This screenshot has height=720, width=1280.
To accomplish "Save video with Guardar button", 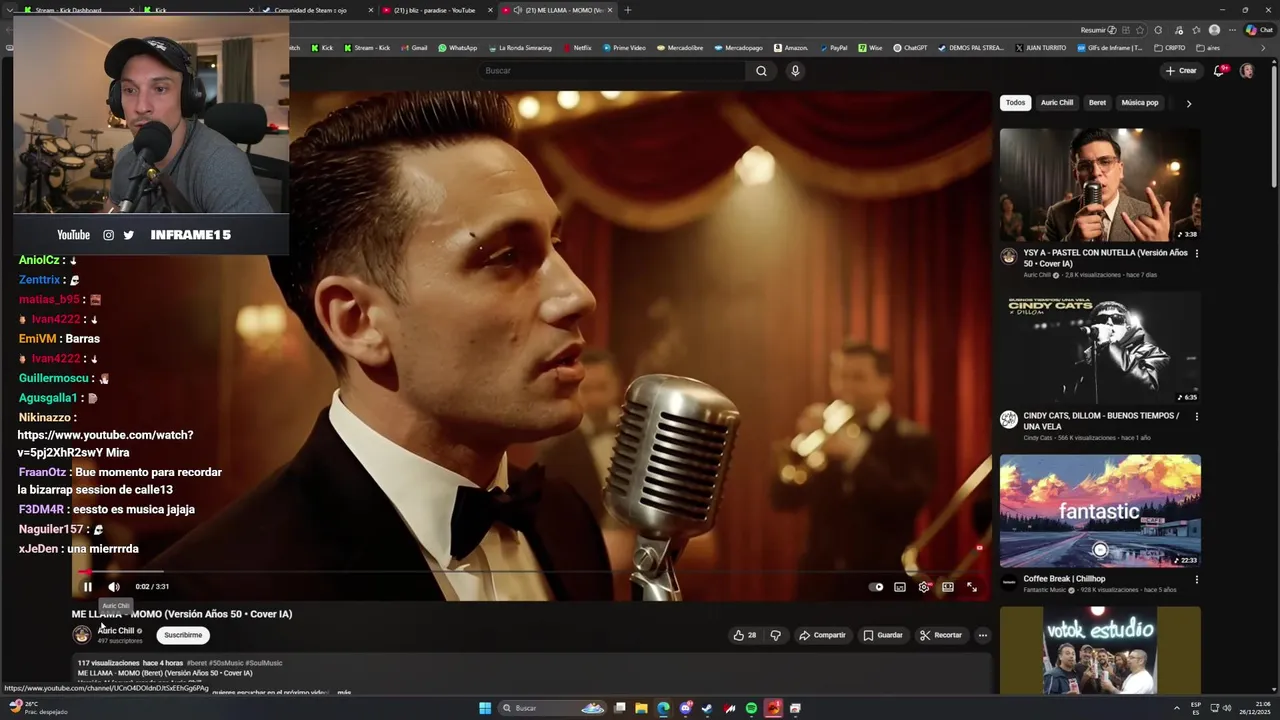I will pyautogui.click(x=883, y=635).
